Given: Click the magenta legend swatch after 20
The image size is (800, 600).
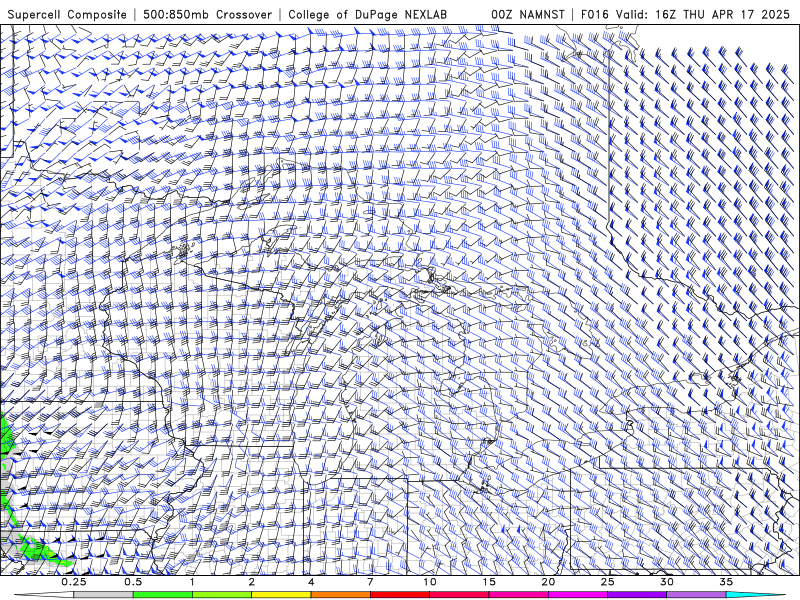Looking at the screenshot, I should [x=578, y=595].
